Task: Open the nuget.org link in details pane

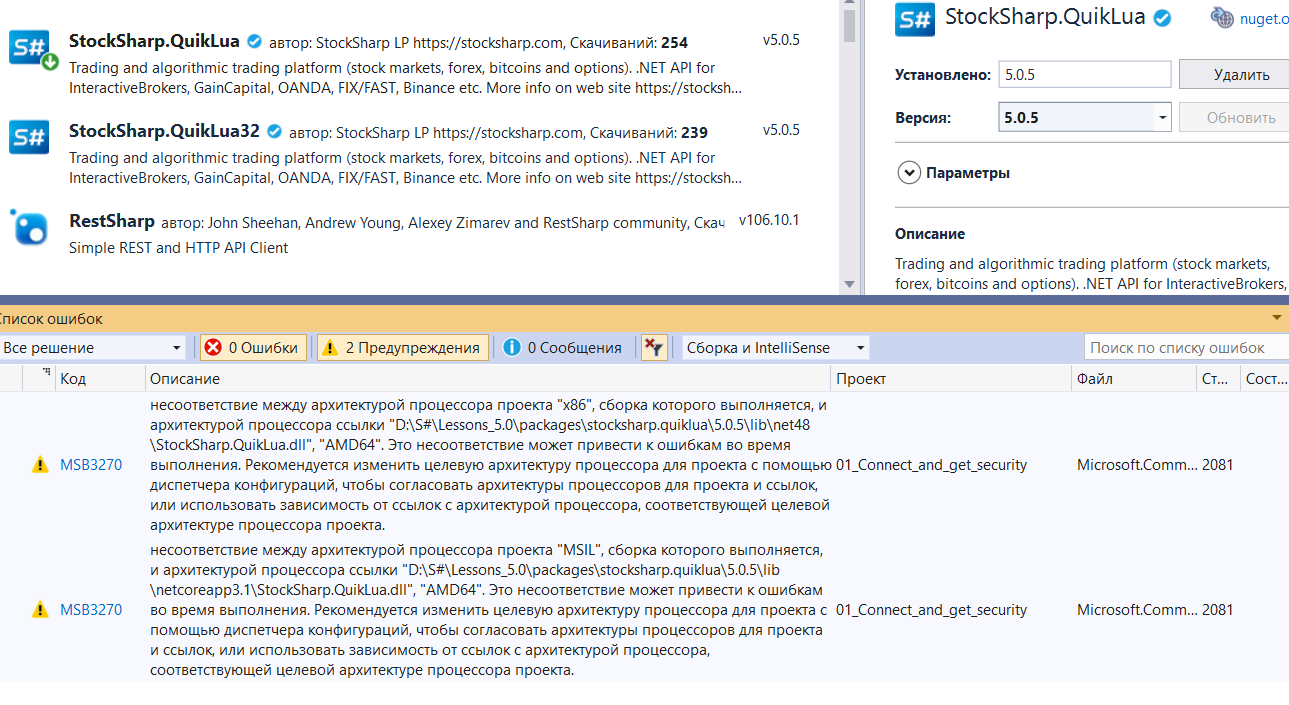Action: click(x=1264, y=18)
